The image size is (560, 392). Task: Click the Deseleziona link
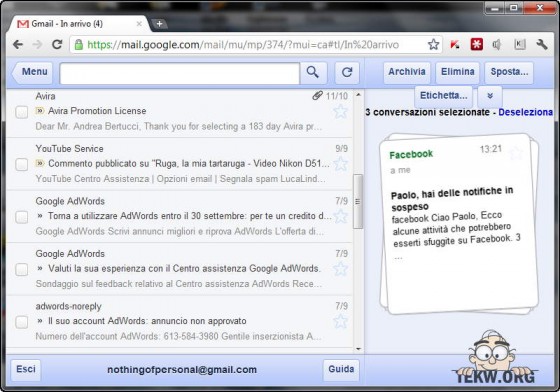point(525,112)
